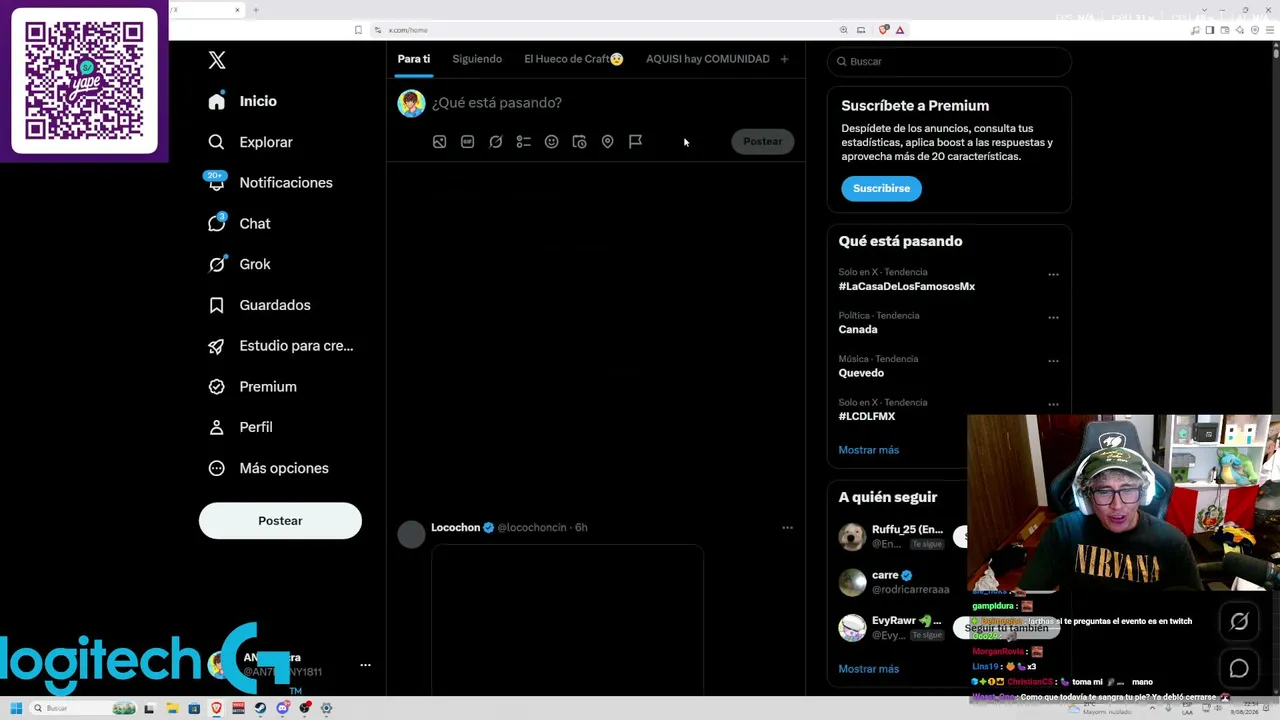Tag a location on the post

(607, 142)
